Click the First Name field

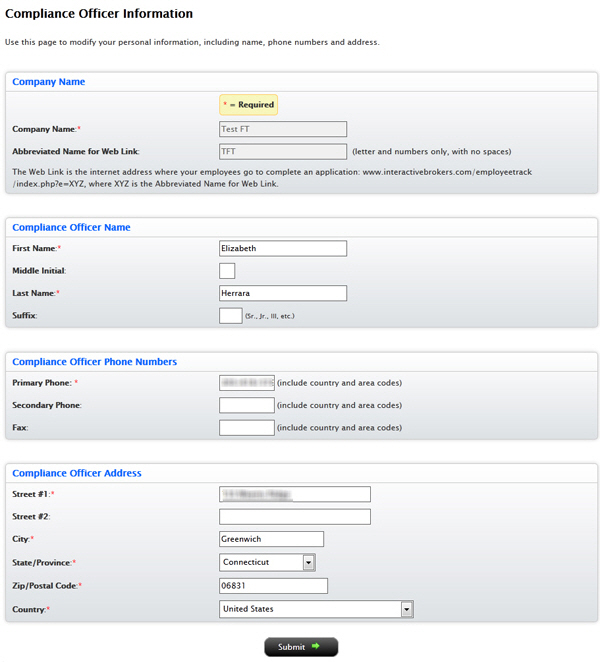283,248
